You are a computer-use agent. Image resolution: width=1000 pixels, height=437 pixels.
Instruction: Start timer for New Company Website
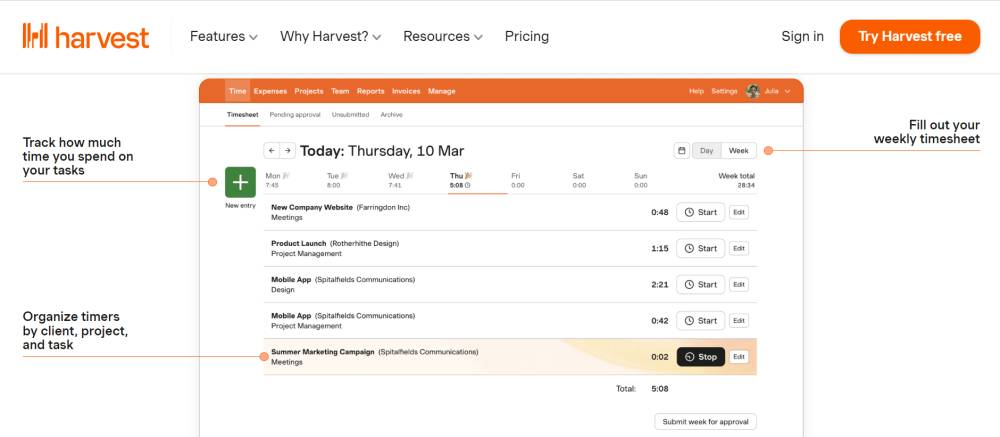pos(700,212)
